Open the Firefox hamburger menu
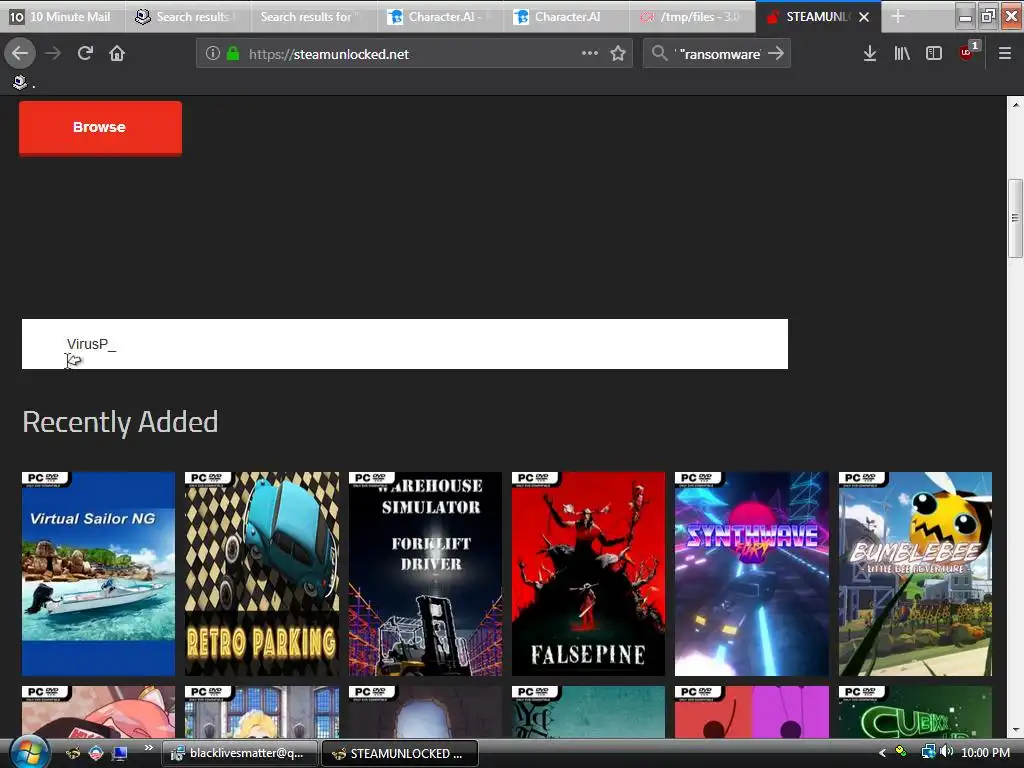 click(1004, 54)
